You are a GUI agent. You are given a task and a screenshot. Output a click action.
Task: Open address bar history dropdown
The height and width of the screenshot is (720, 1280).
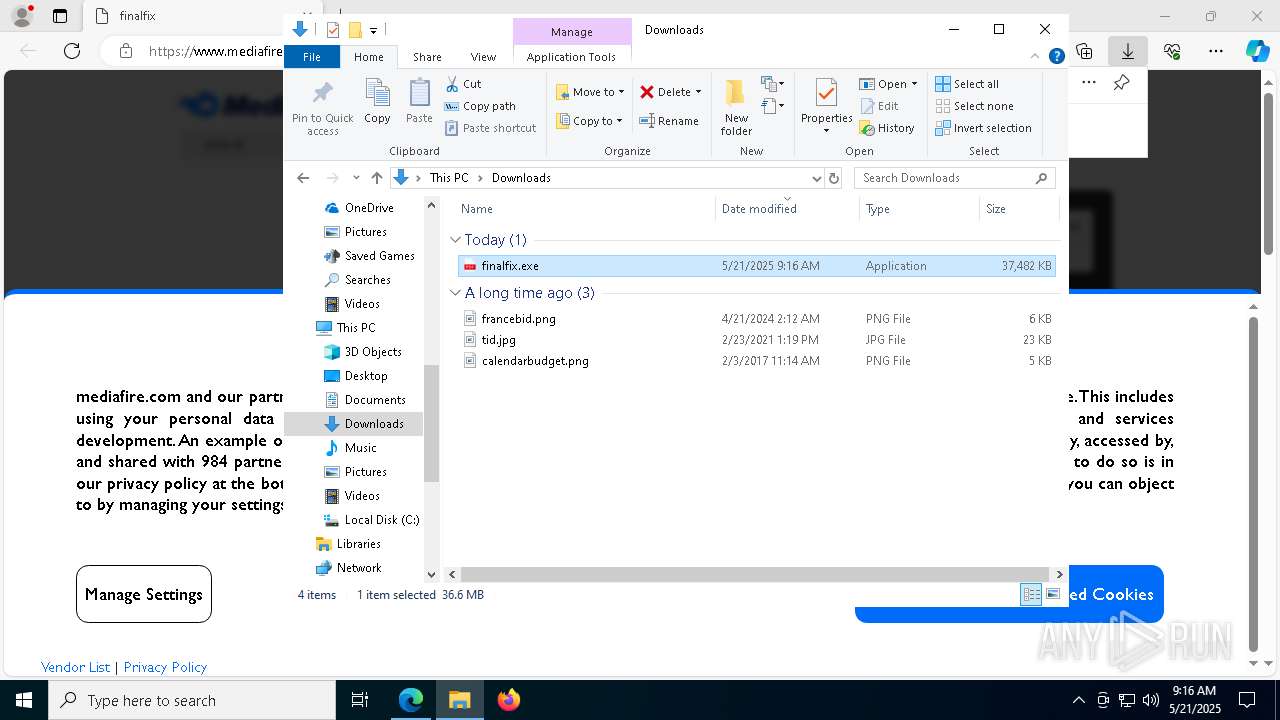[816, 178]
